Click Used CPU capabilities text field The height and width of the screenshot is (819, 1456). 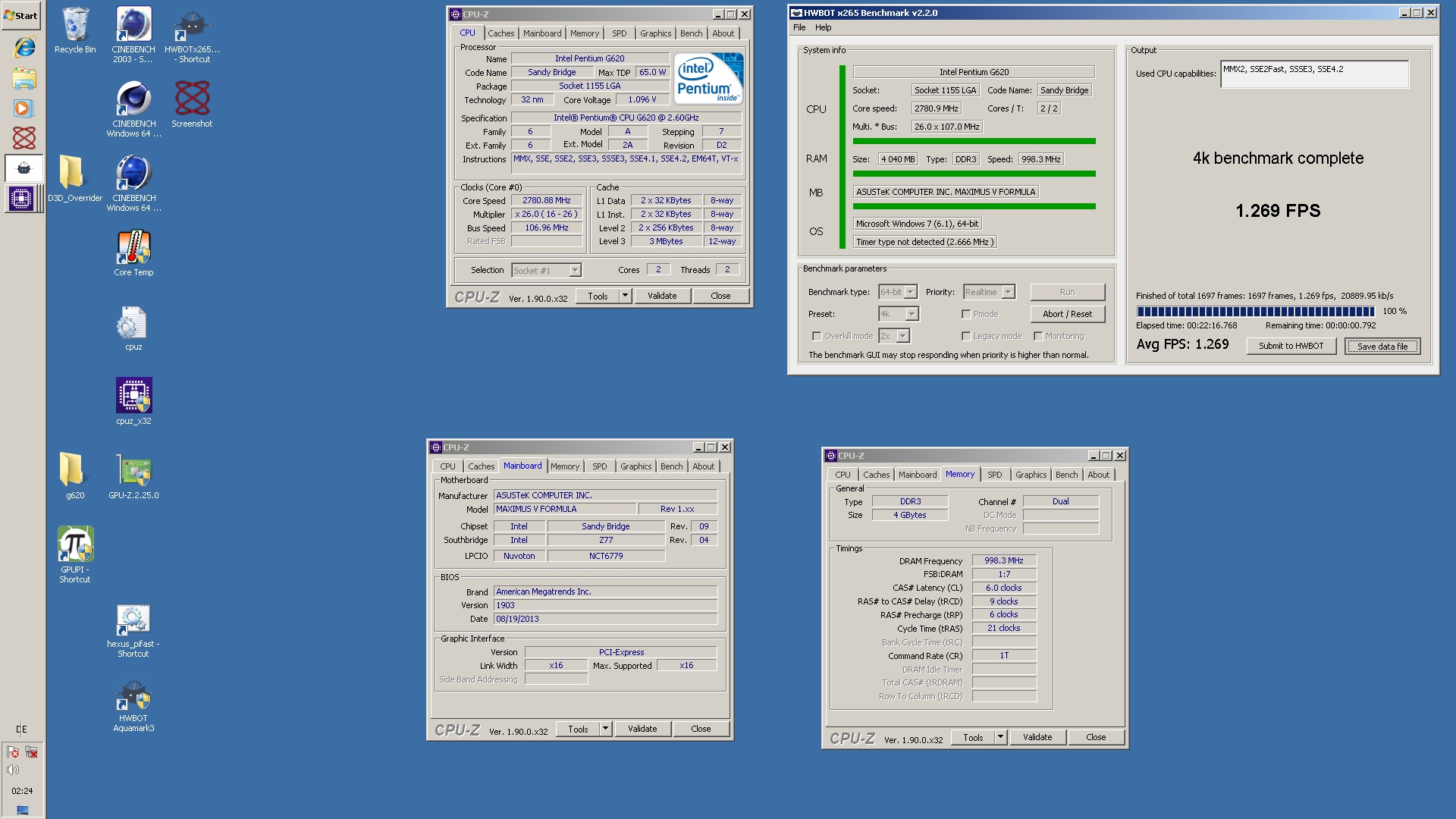coord(1314,74)
